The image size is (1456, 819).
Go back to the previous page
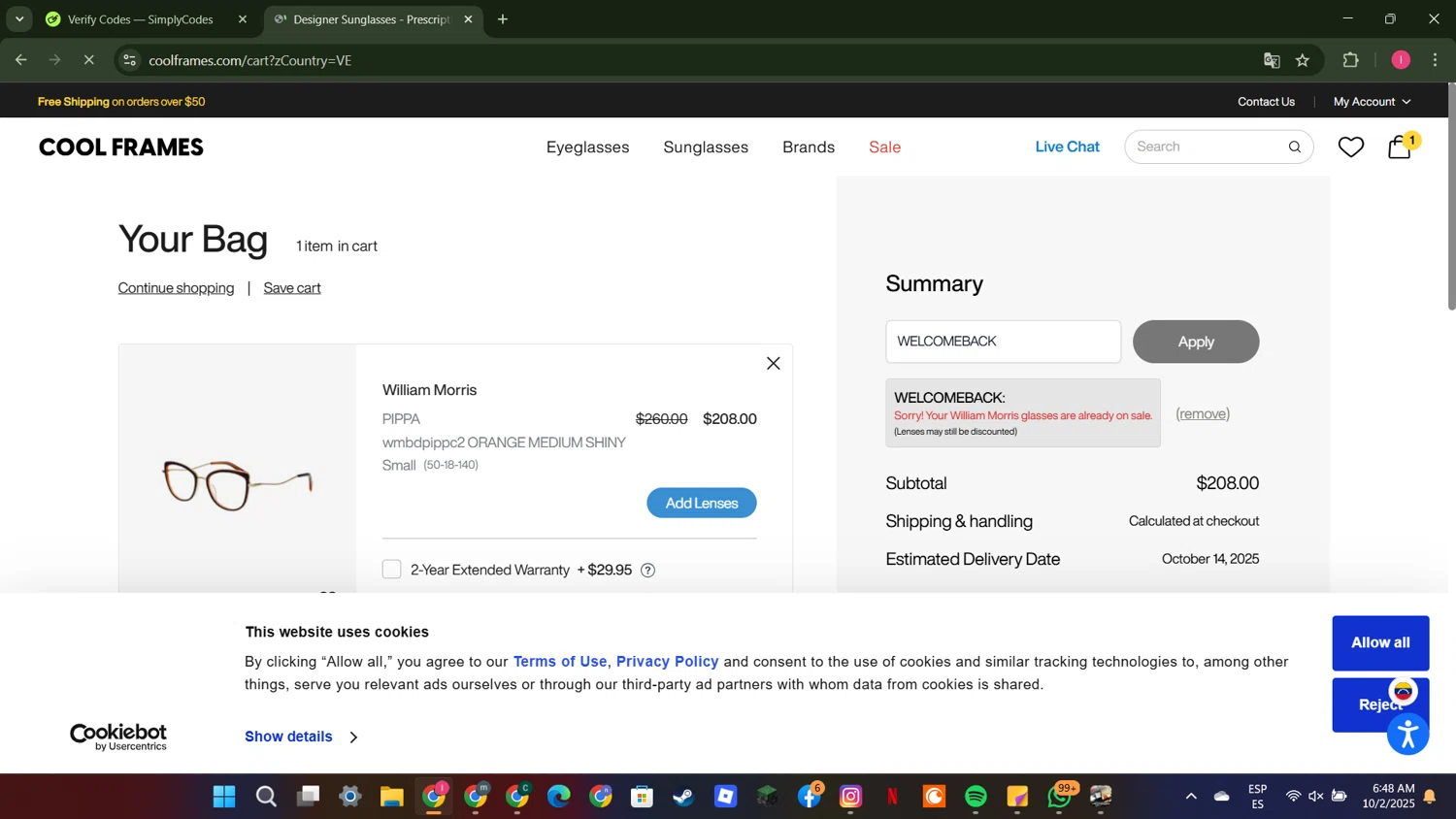click(20, 60)
